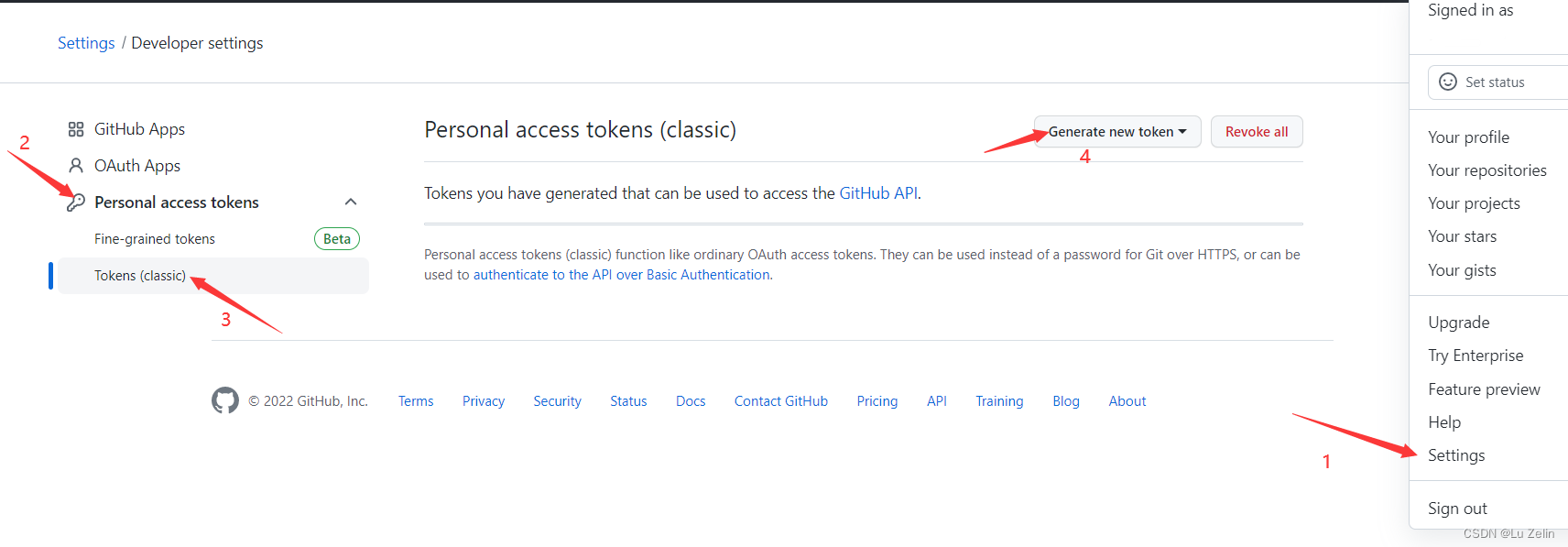
Task: Open the Generate new token dropdown
Action: 1117,132
